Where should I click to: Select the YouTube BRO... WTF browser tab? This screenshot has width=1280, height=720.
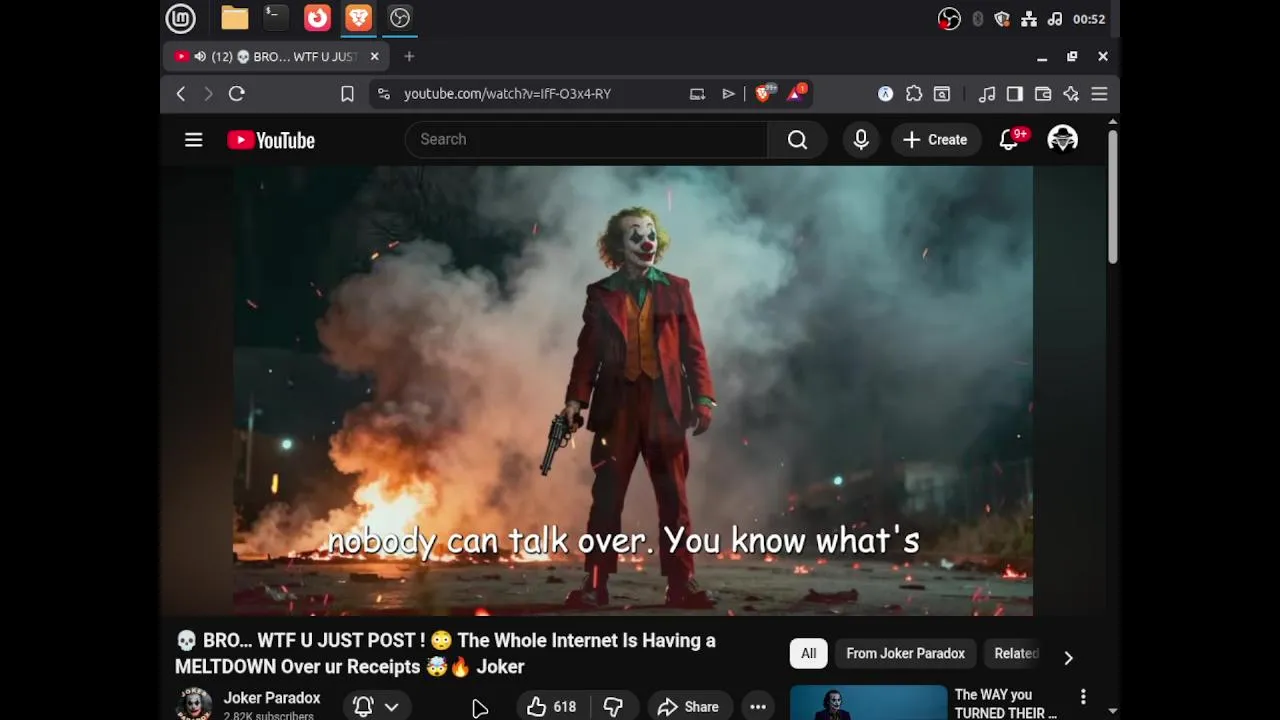point(277,57)
